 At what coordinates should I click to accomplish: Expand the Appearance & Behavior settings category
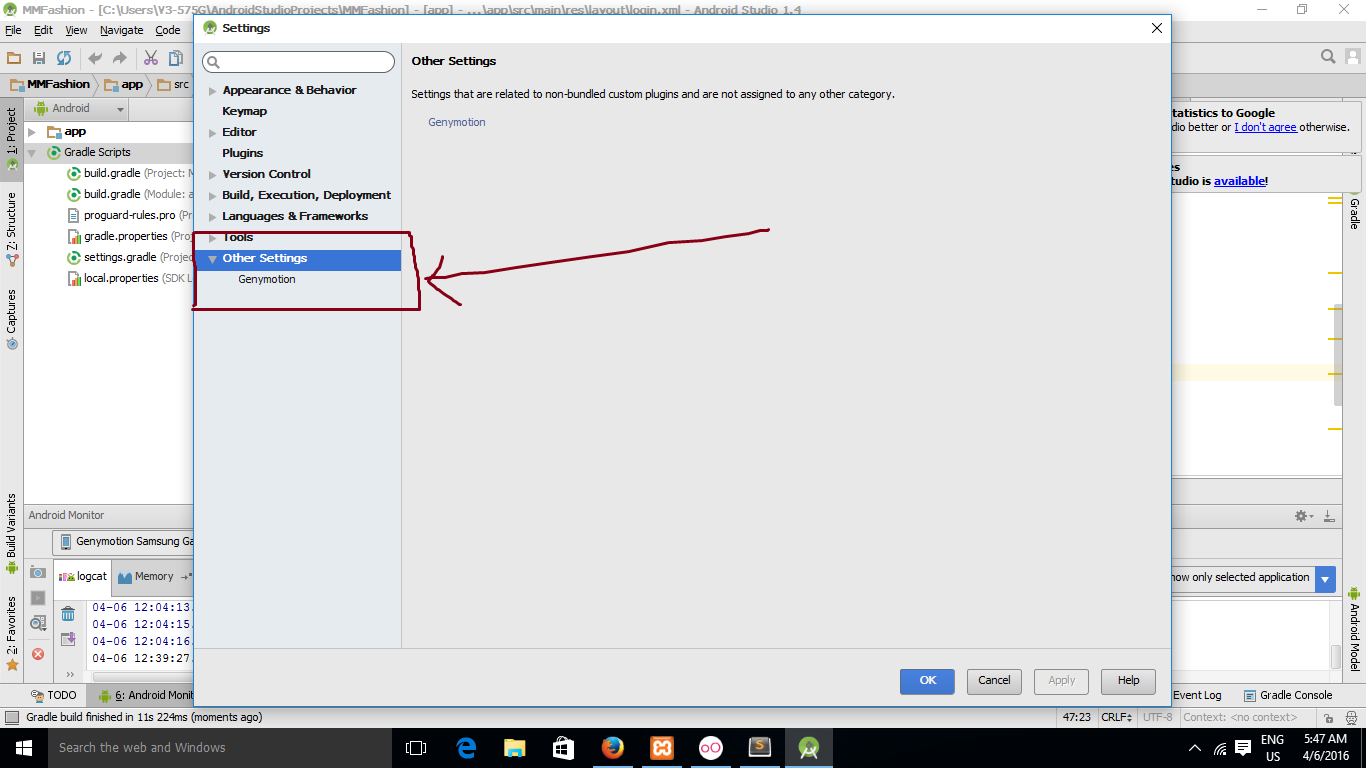click(x=212, y=91)
